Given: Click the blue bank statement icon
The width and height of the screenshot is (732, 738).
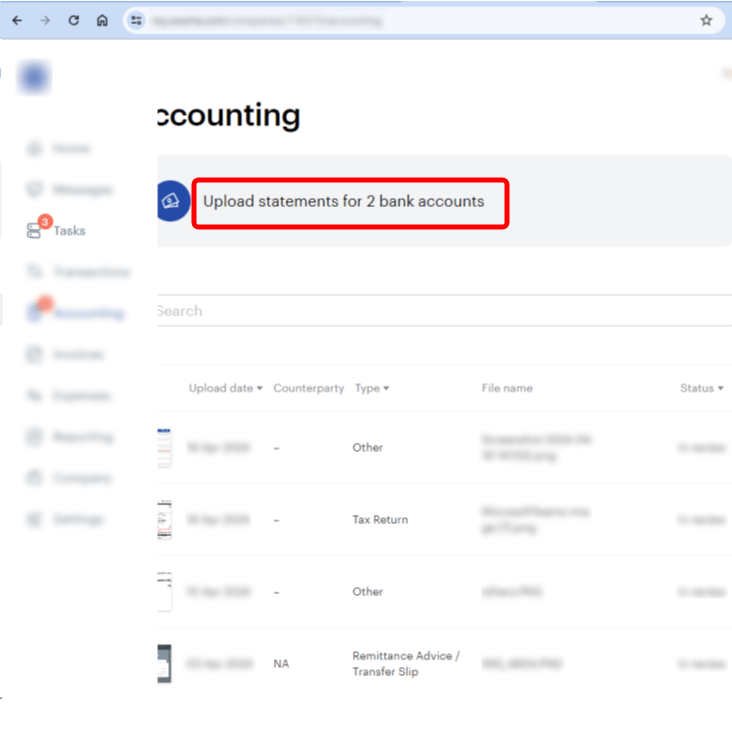Looking at the screenshot, I should (x=172, y=201).
